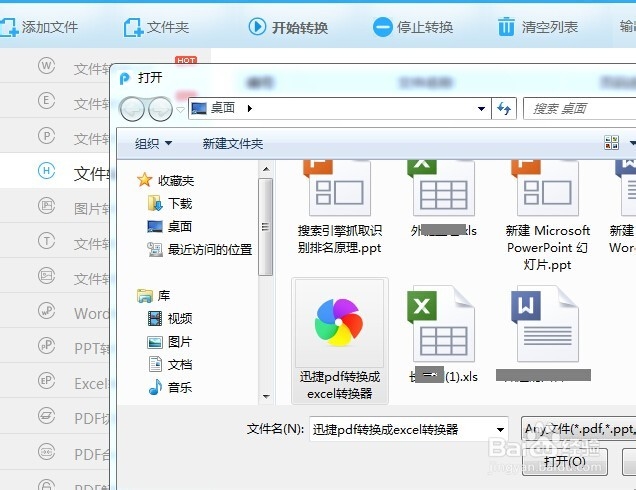
Task: Select the W file-to-Word sidebar icon
Action: 46,65
